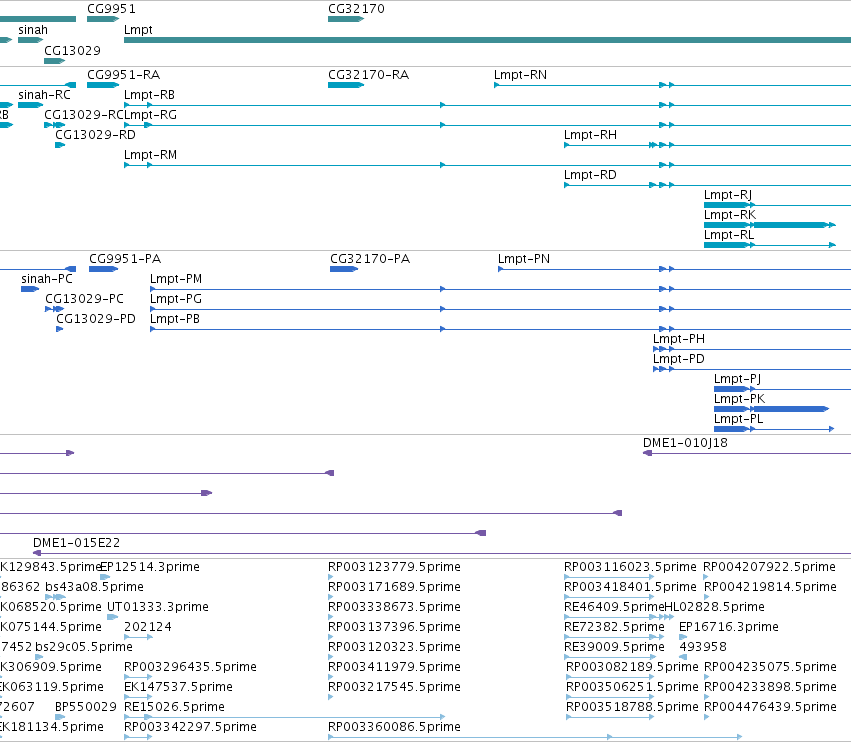Click the RP003411979.5prime label
The width and height of the screenshot is (851, 742).
[x=394, y=667]
